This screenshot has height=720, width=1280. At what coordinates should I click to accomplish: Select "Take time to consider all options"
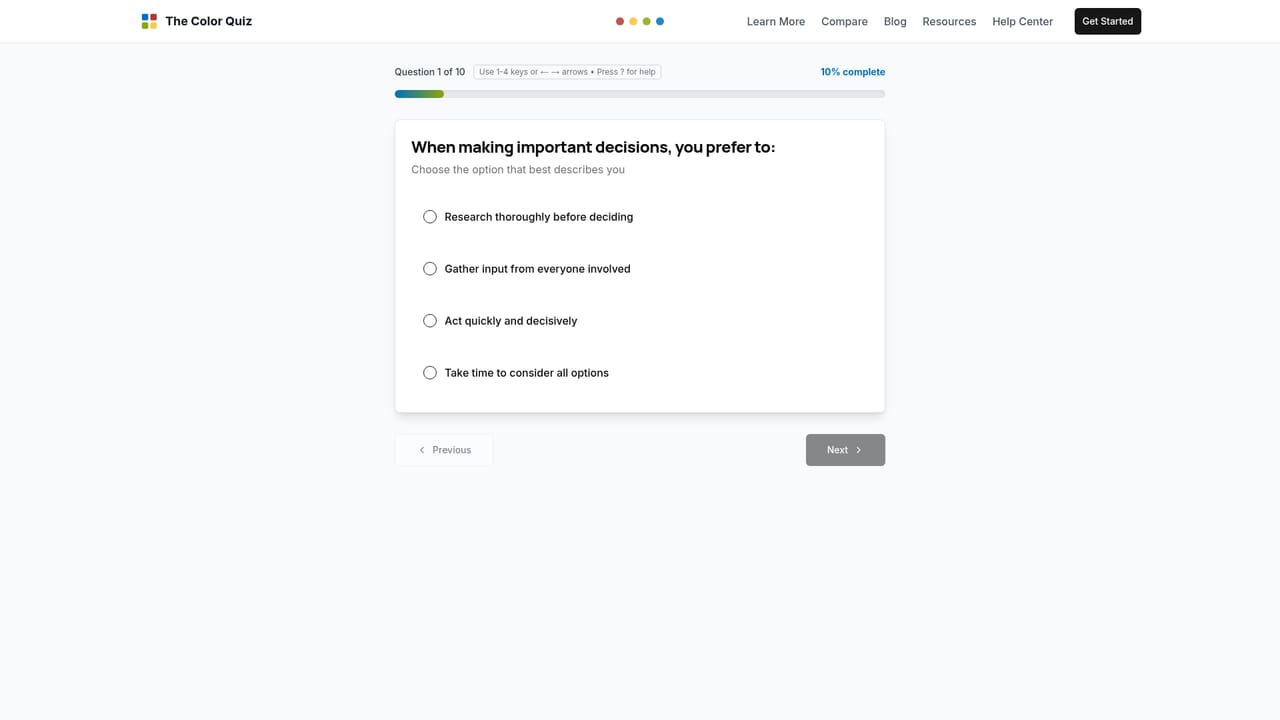pyautogui.click(x=430, y=373)
